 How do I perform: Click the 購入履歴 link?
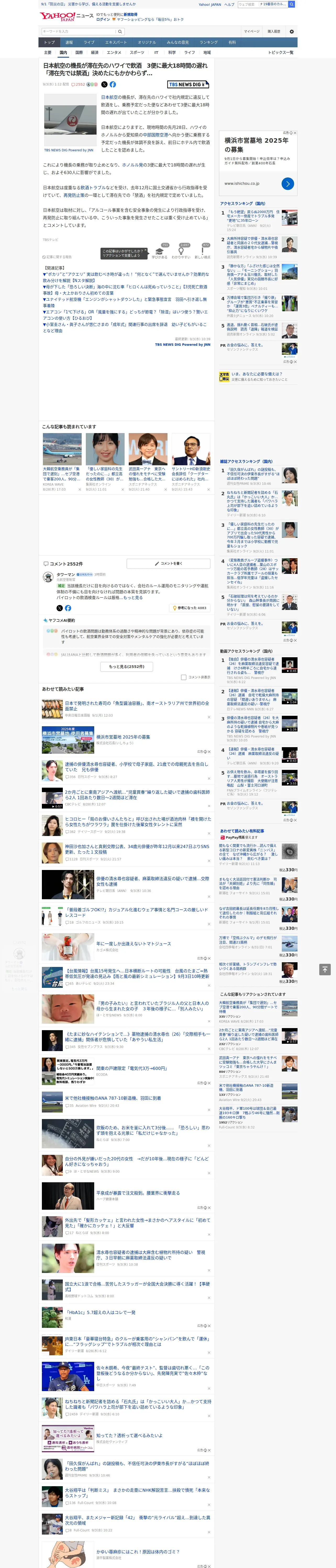(274, 32)
